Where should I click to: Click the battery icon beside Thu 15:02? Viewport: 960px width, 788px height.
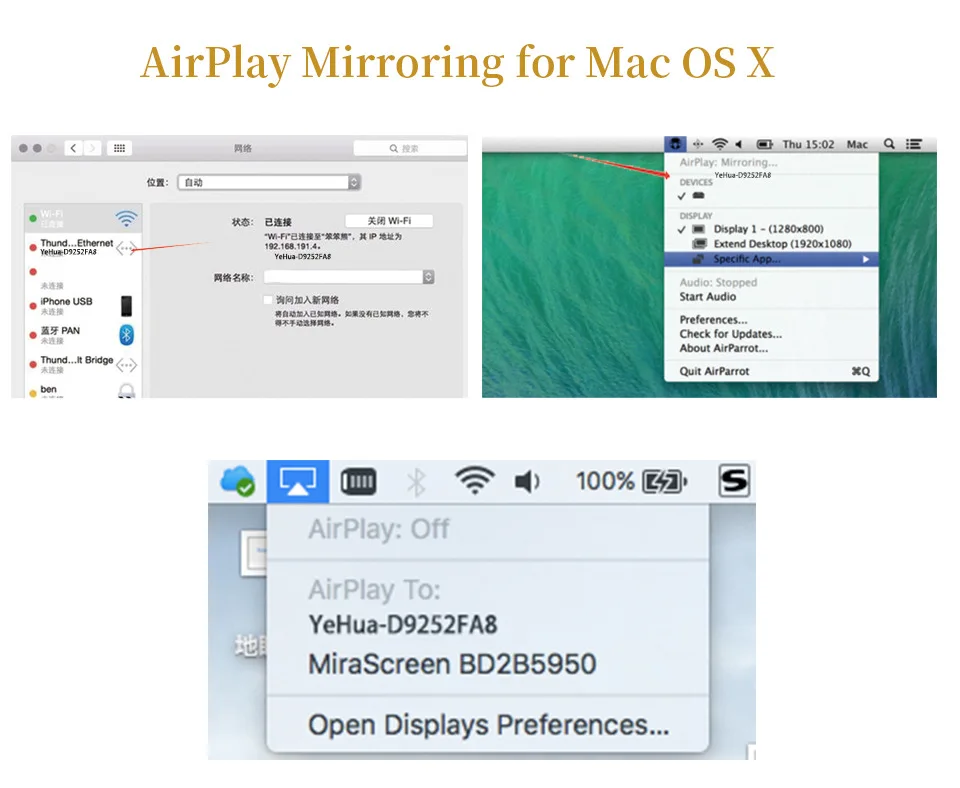click(x=765, y=144)
